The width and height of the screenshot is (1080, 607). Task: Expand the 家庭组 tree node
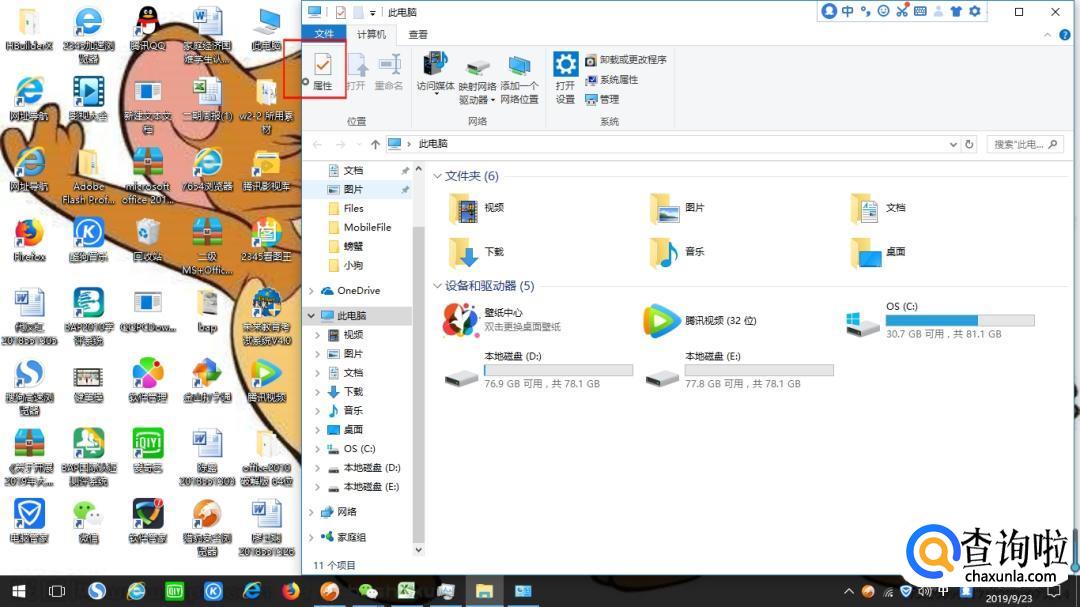coord(311,537)
